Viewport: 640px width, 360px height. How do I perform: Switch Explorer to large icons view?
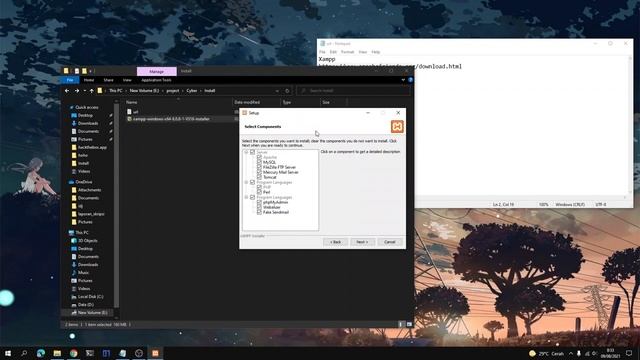(409, 324)
